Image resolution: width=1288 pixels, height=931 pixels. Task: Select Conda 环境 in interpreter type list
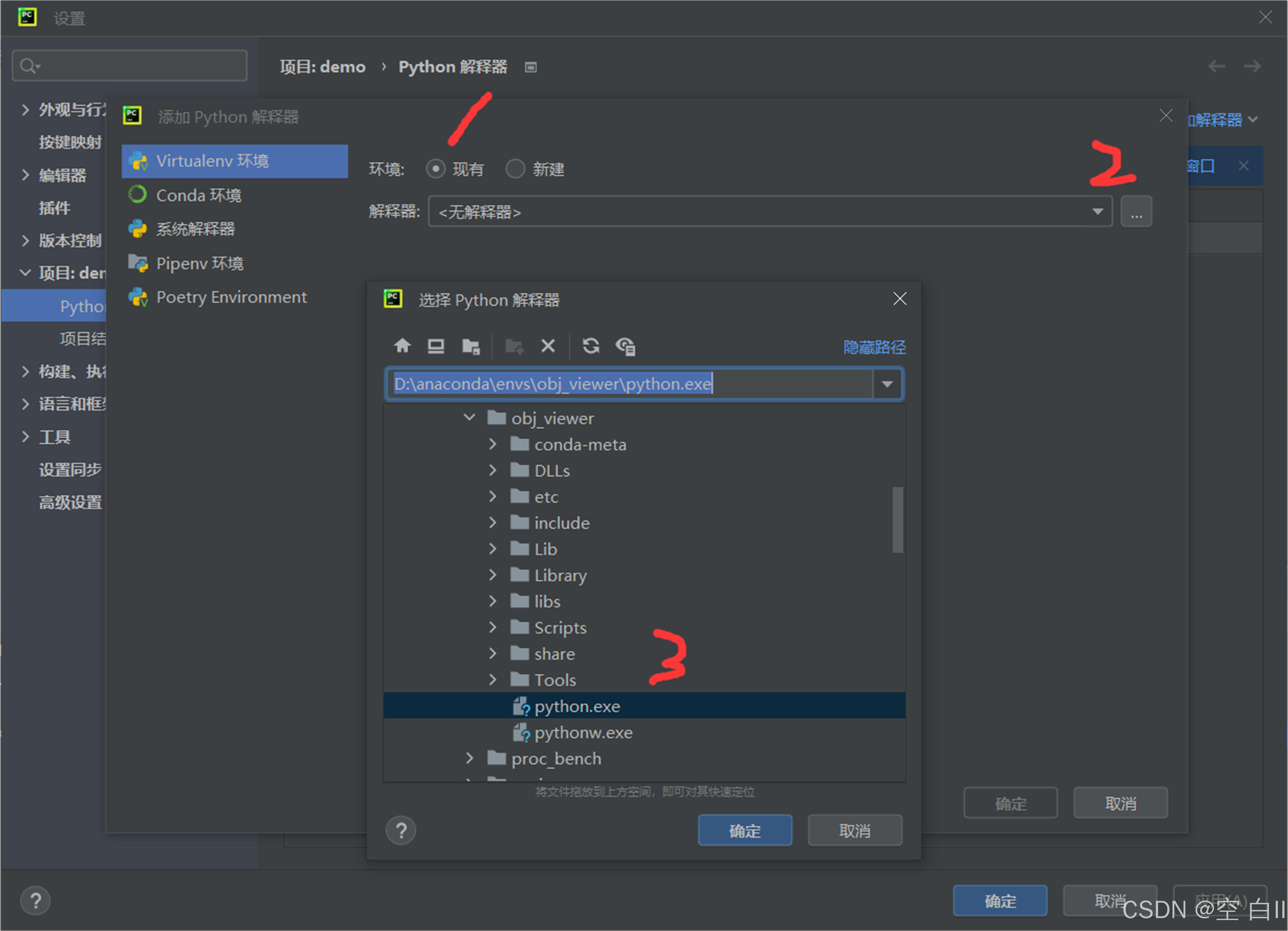coord(198,195)
